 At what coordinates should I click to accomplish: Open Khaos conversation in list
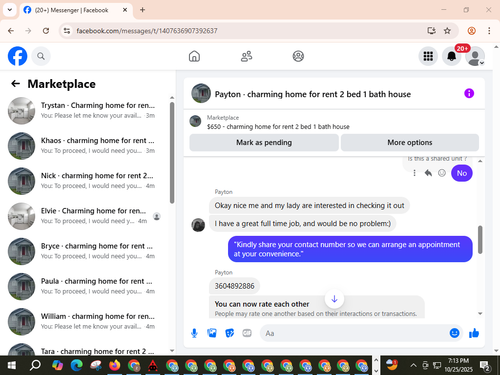pyautogui.click(x=85, y=146)
